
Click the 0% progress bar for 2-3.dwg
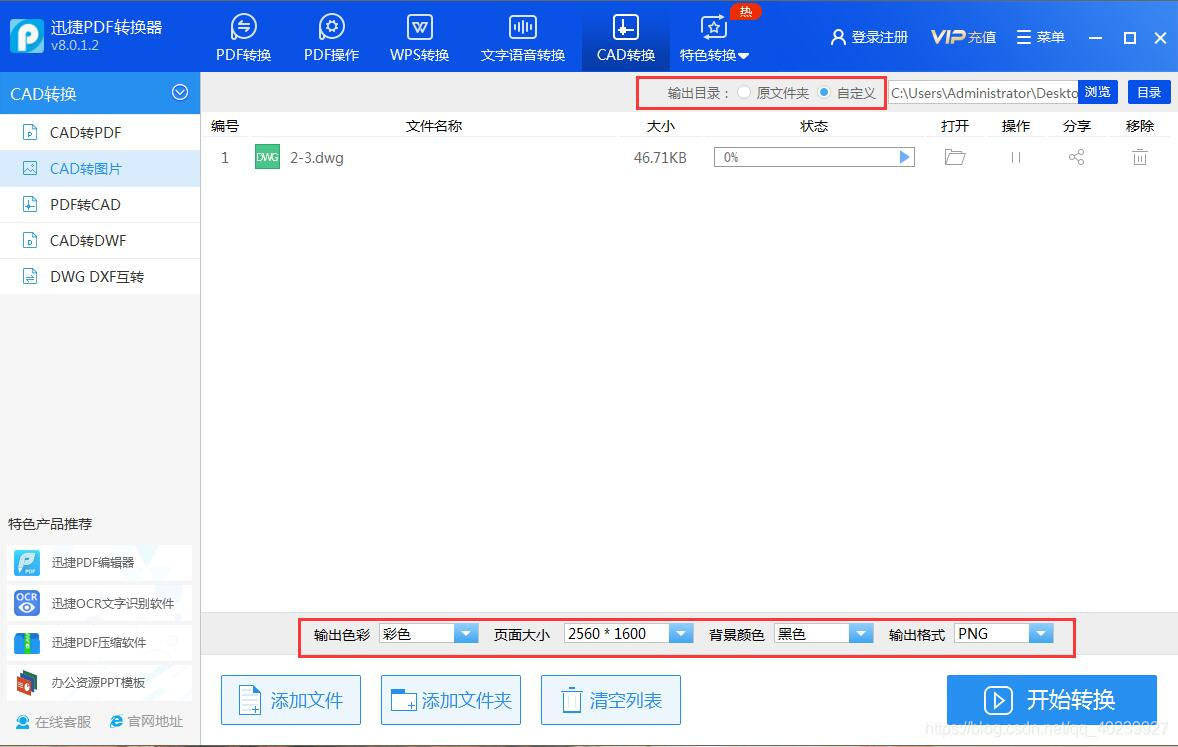coord(814,157)
